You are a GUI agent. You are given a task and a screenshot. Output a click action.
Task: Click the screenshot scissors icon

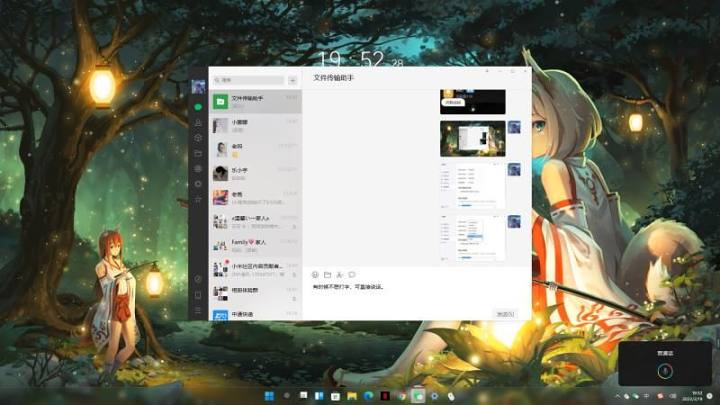pos(340,274)
